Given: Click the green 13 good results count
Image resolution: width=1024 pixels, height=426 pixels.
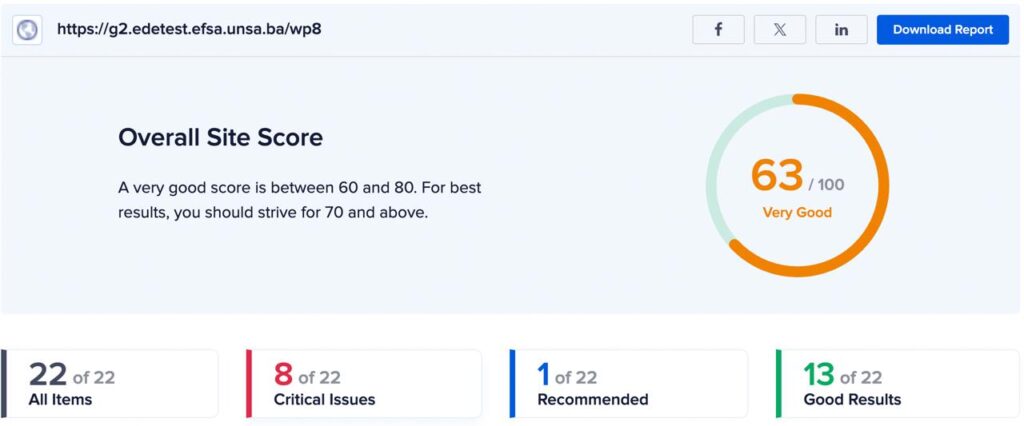Looking at the screenshot, I should coord(819,375).
